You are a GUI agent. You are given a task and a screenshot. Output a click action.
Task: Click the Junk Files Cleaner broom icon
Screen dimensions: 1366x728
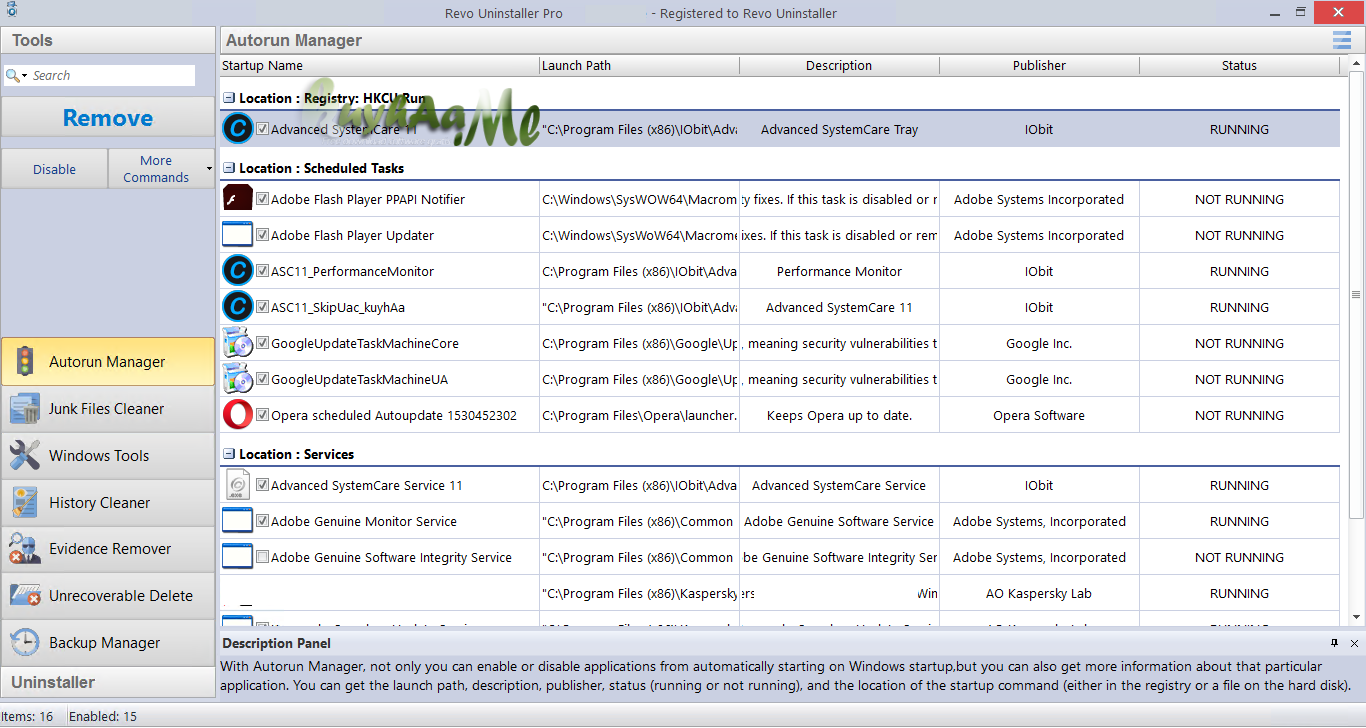pyautogui.click(x=24, y=409)
